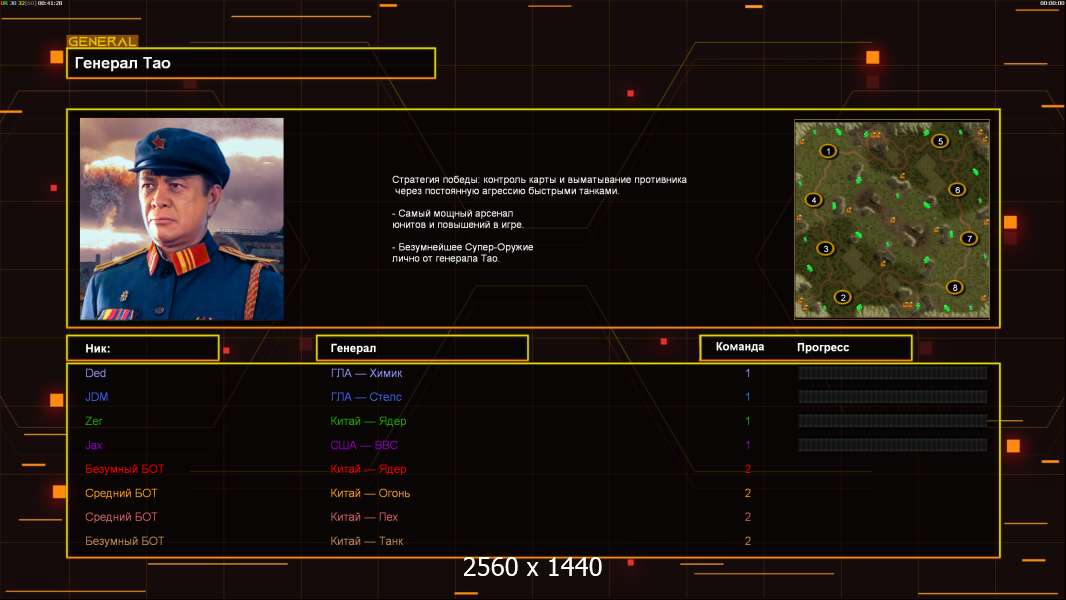Click 'Китай — Огонь' general entry
The height and width of the screenshot is (600, 1066).
point(371,493)
